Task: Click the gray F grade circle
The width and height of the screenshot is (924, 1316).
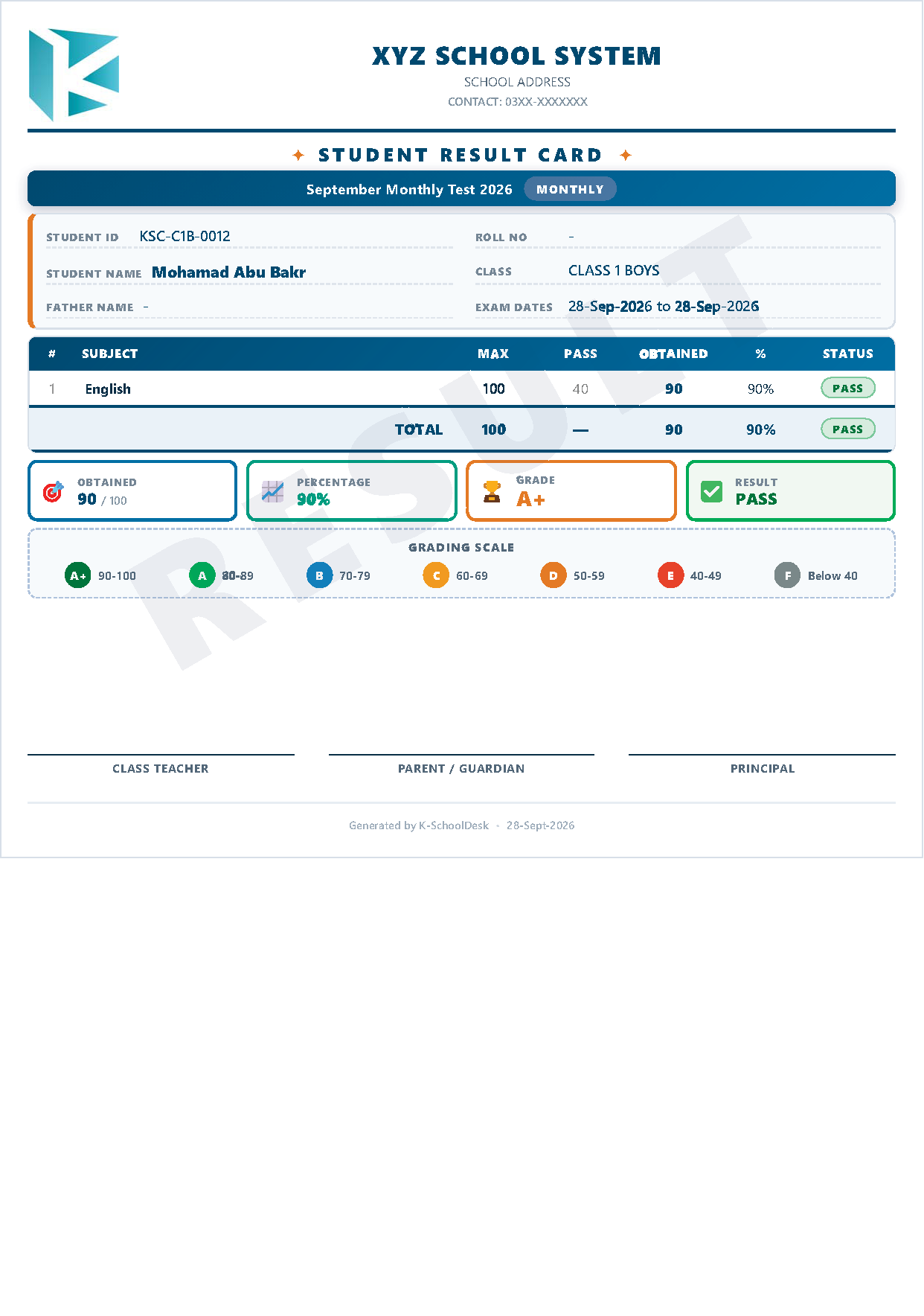Action: (x=787, y=575)
